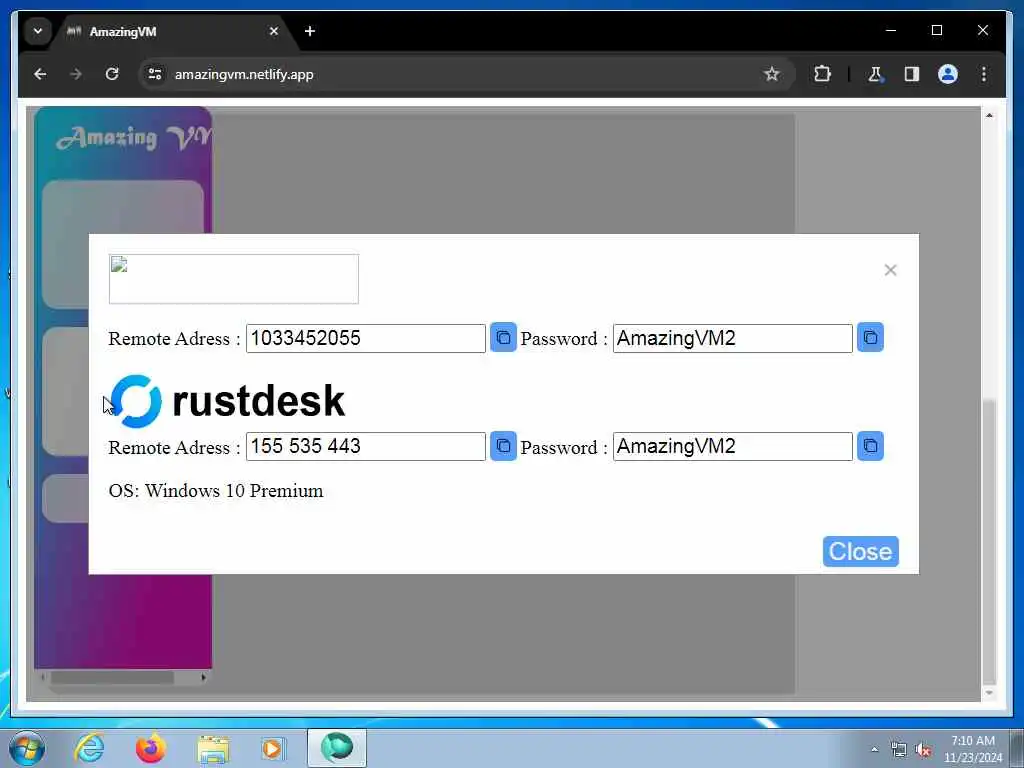
Task: Launch Internet Explorer from the taskbar
Action: click(89, 748)
